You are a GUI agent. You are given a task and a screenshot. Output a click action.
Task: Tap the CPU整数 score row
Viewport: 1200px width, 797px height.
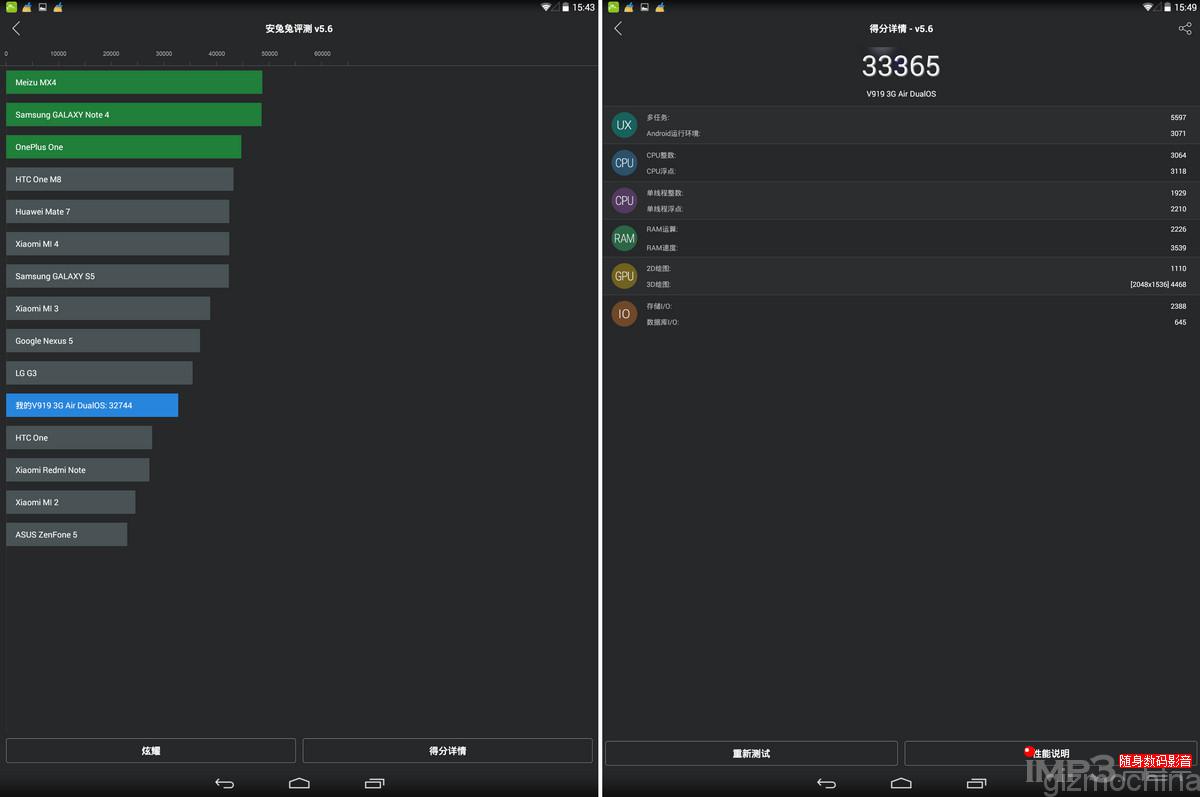(x=916, y=155)
